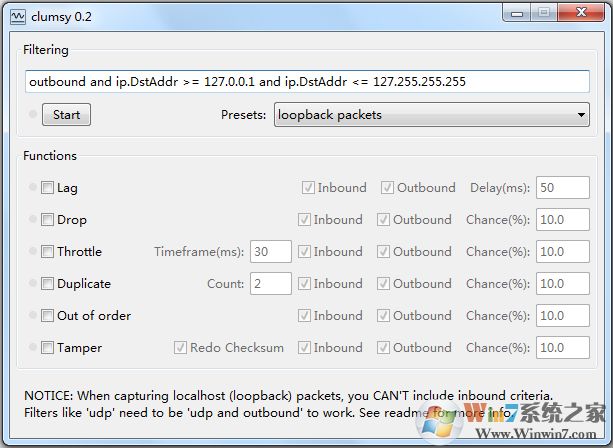Toggle Inbound checkbox in Out of order row

tap(304, 315)
